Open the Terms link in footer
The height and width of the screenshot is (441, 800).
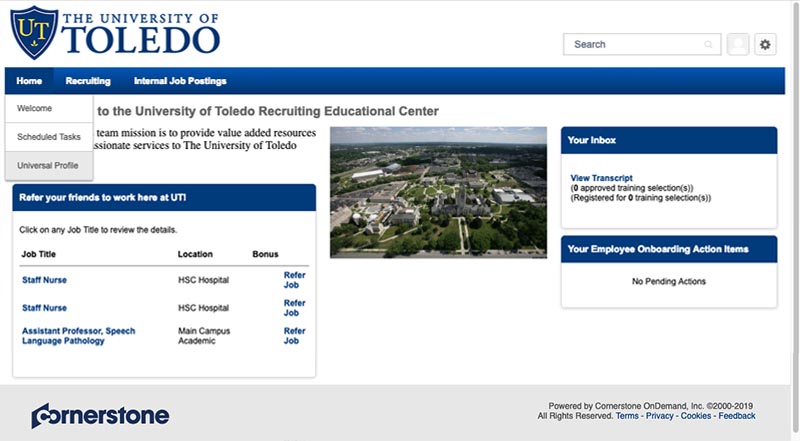click(627, 416)
